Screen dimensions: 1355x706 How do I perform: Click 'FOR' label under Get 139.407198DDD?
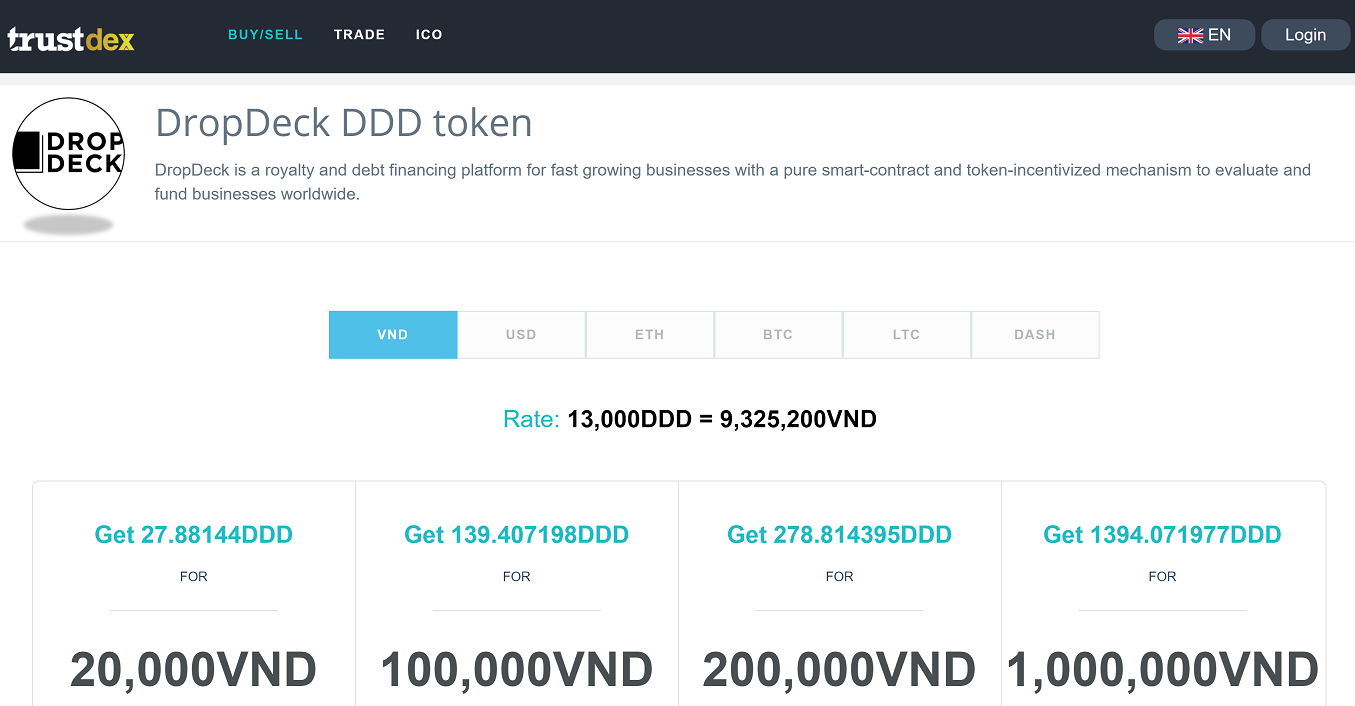coord(517,577)
